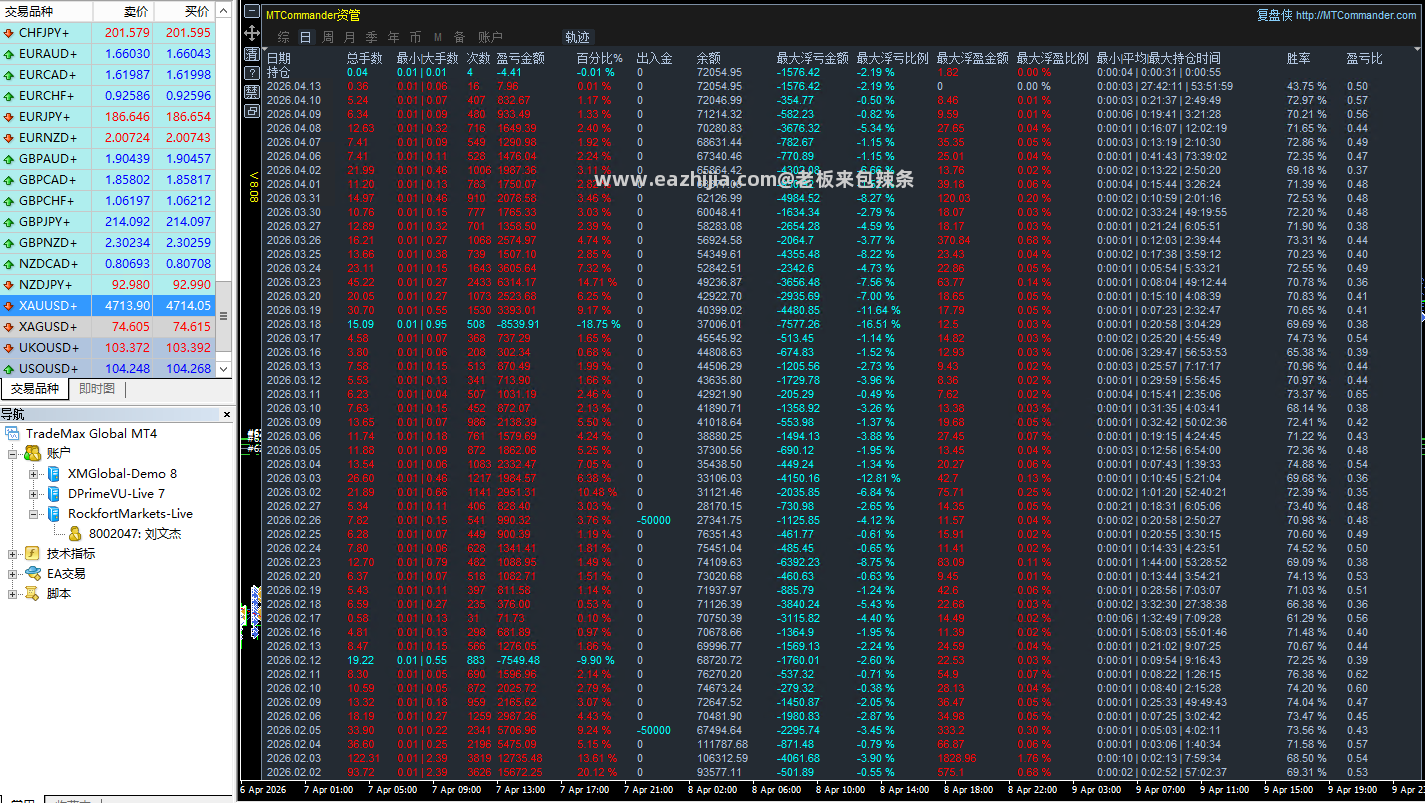Click the arrow icon beside EURNZD+
This screenshot has height=803, width=1425.
pyautogui.click(x=9, y=138)
